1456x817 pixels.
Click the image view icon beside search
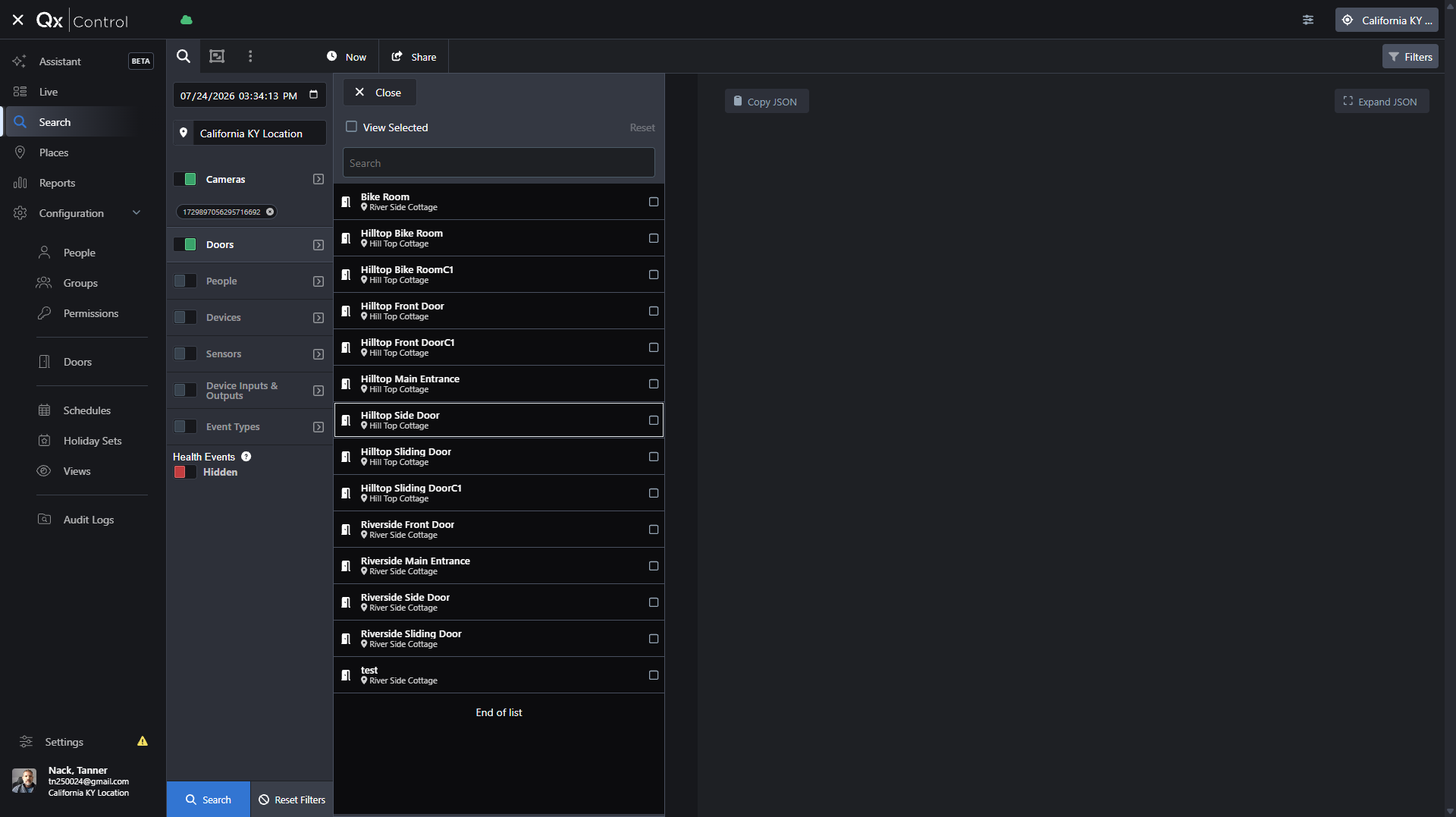(217, 56)
